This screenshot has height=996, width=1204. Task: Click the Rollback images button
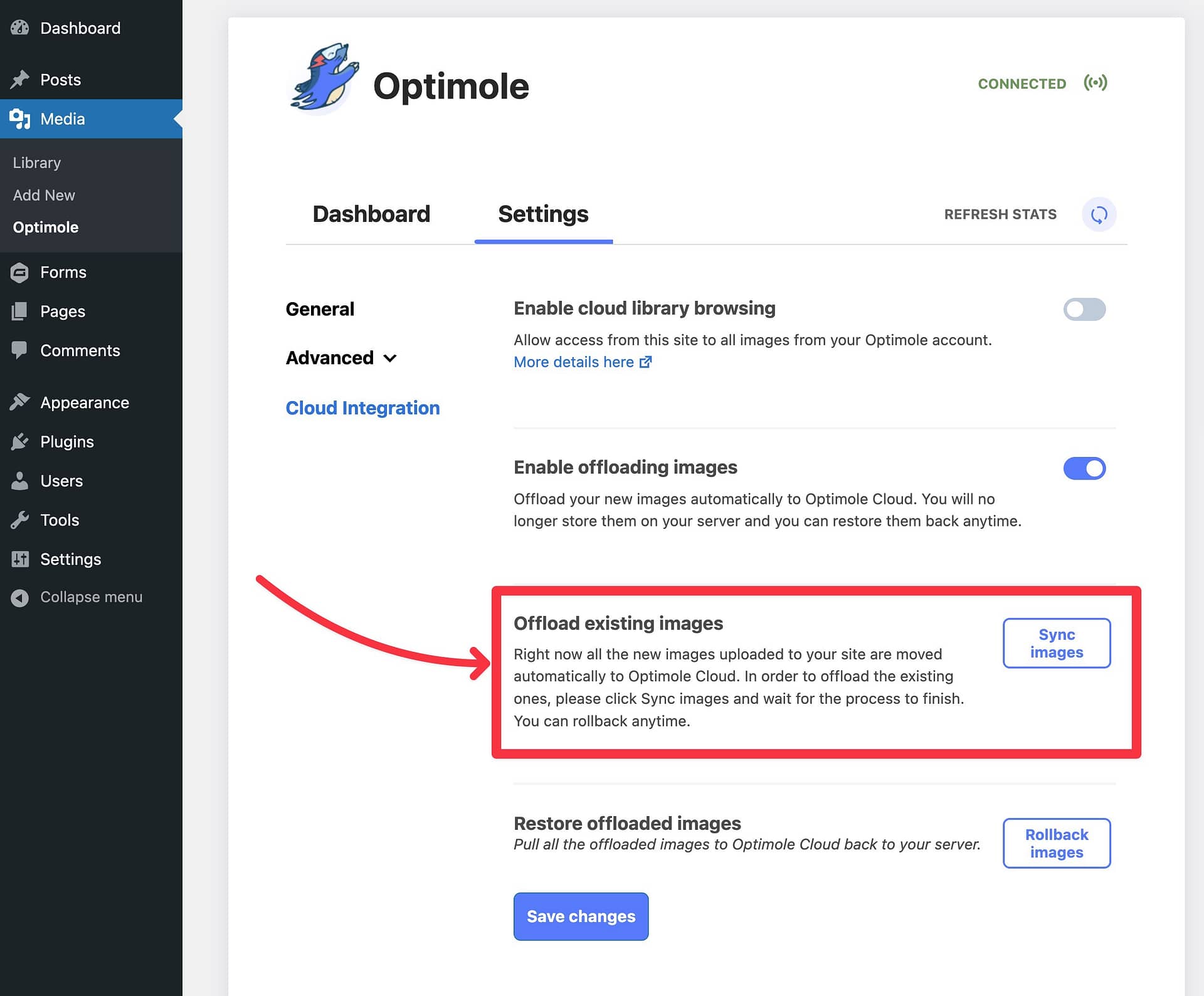tap(1057, 843)
